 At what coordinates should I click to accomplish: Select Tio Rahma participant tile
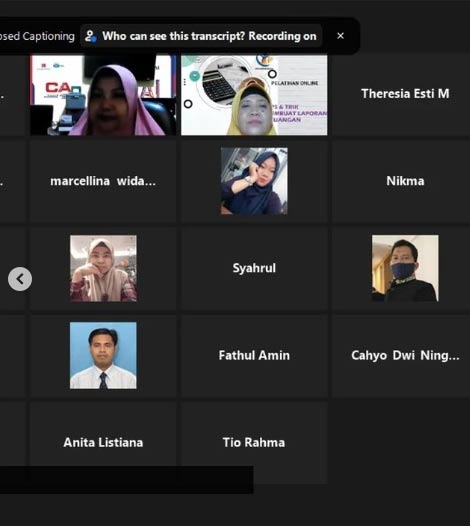pyautogui.click(x=254, y=442)
